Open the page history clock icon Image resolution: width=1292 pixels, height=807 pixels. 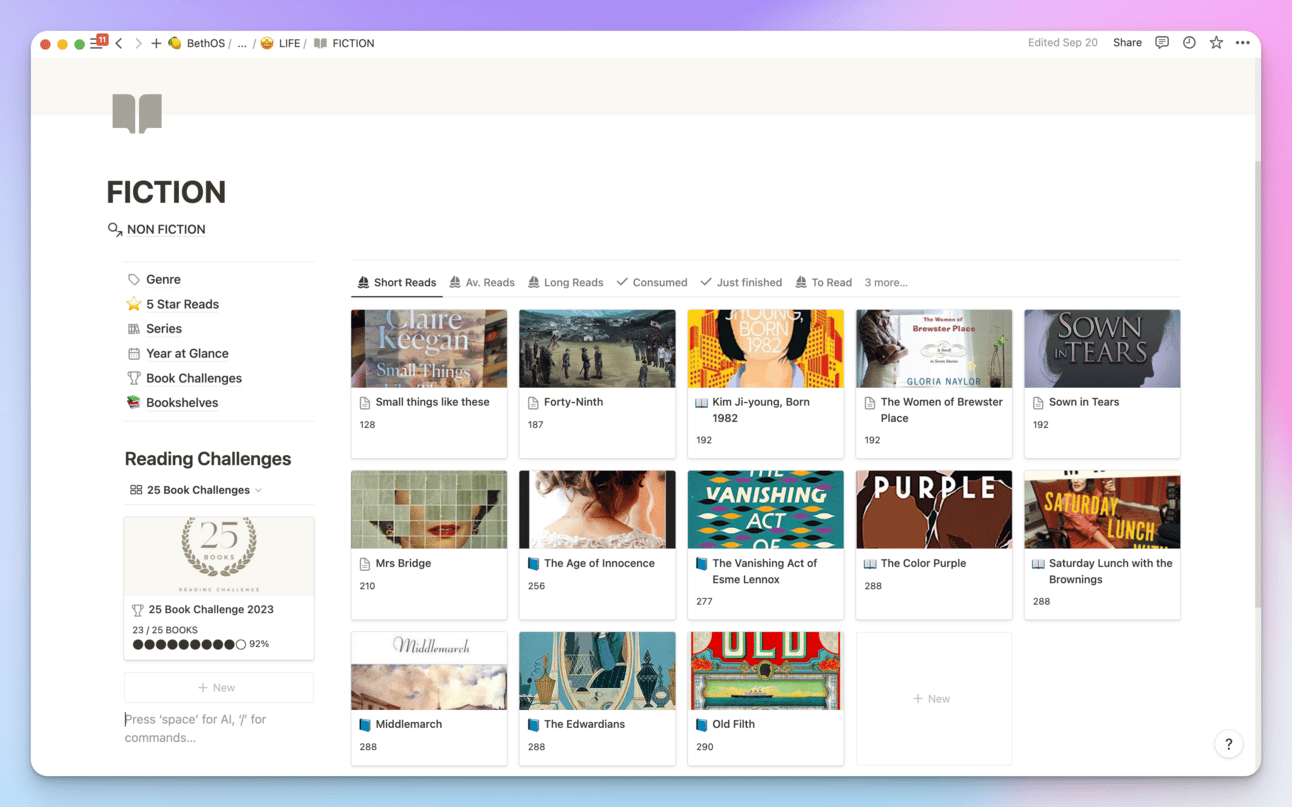(x=1189, y=43)
